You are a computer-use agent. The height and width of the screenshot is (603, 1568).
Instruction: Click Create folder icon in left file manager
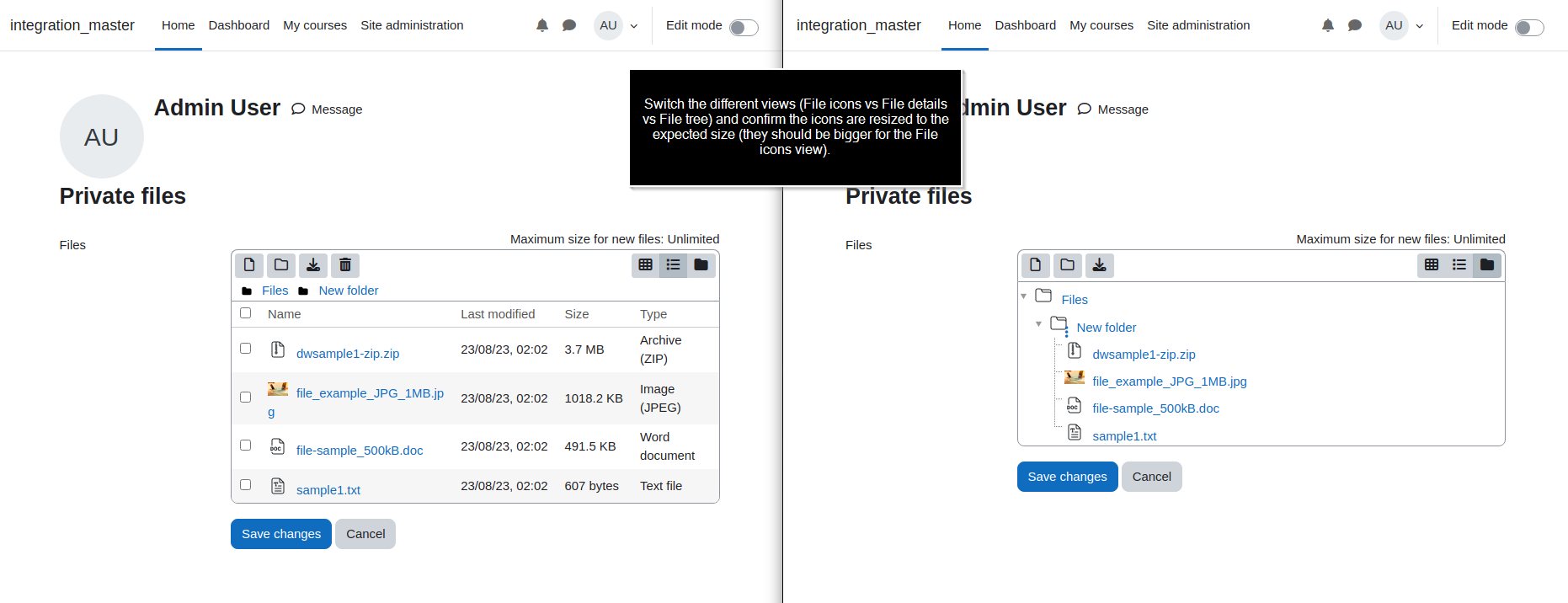[281, 265]
